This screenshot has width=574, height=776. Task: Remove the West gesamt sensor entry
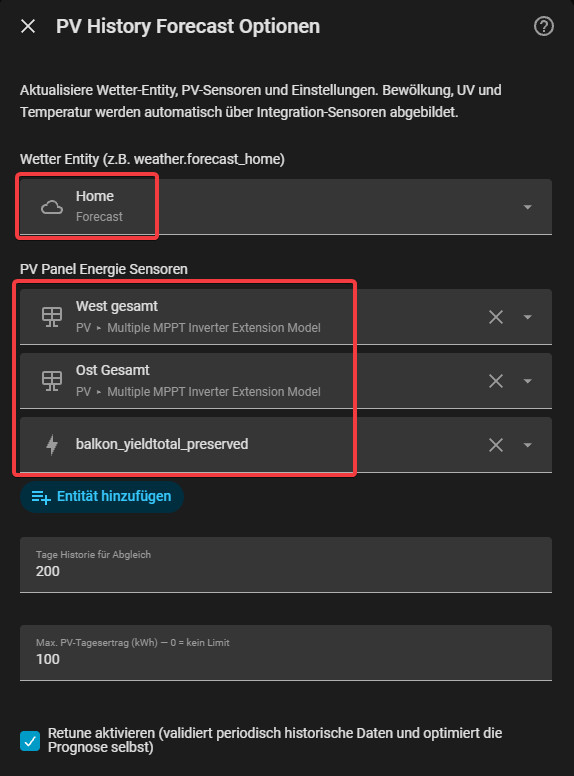pos(496,317)
